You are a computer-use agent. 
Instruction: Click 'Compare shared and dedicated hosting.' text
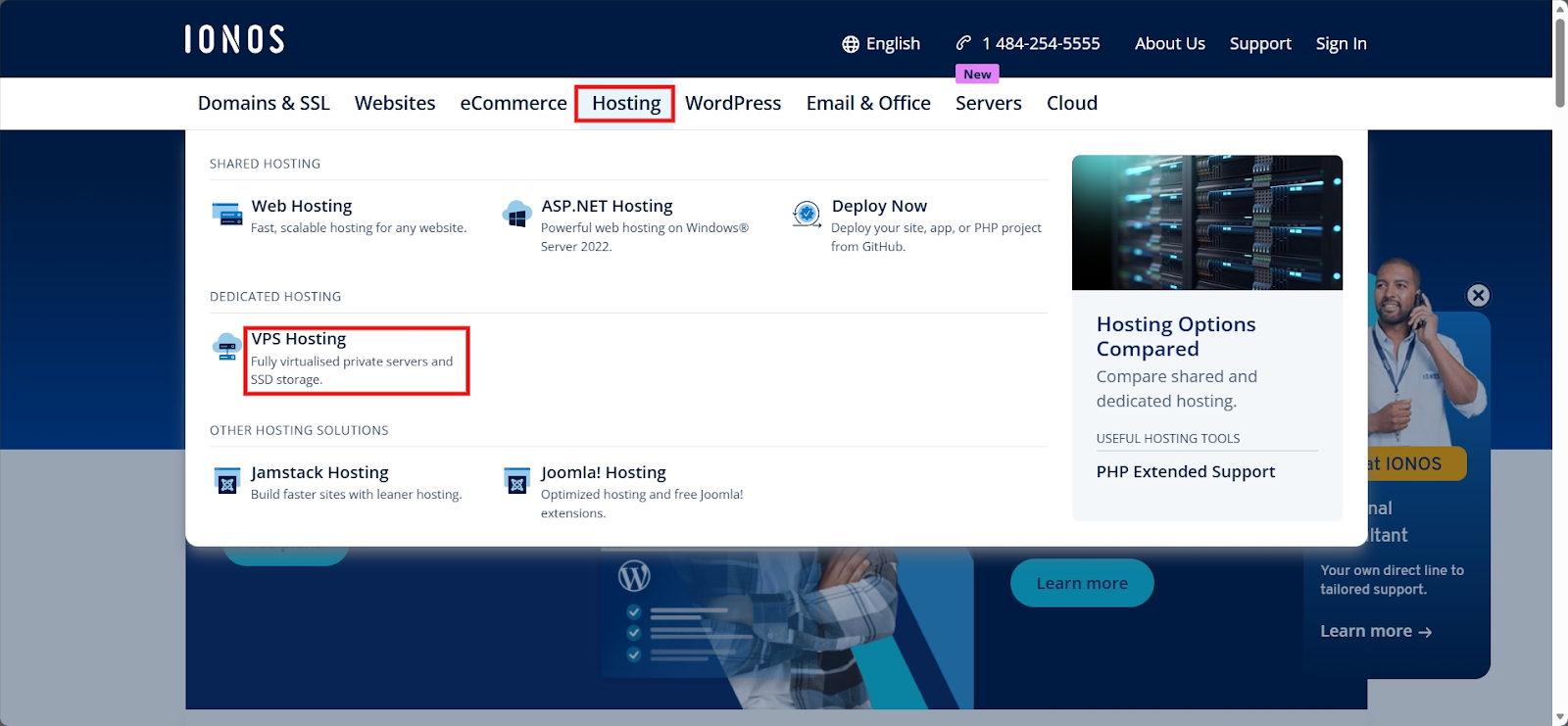tap(1177, 389)
